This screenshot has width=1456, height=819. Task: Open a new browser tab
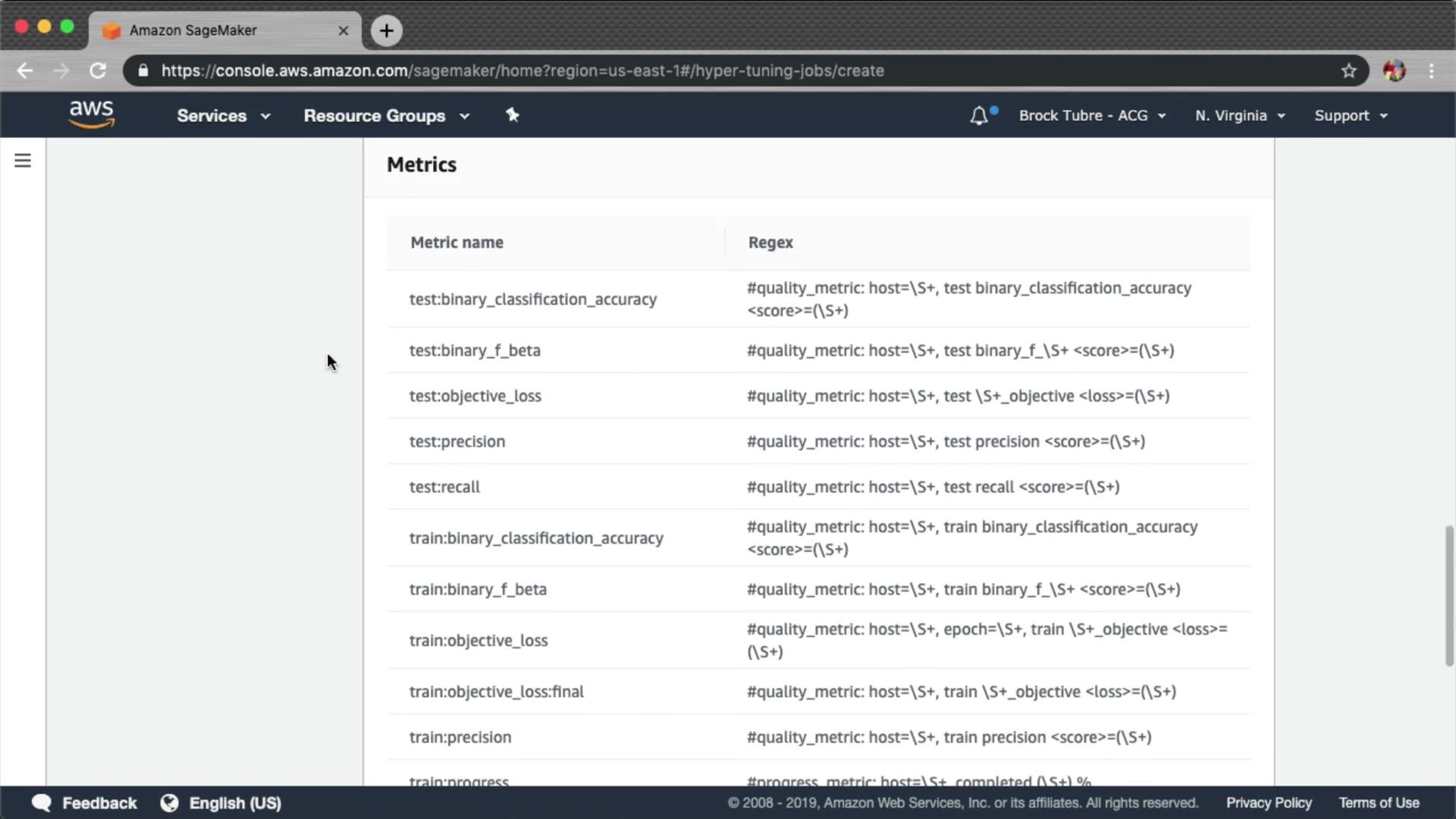pyautogui.click(x=386, y=30)
